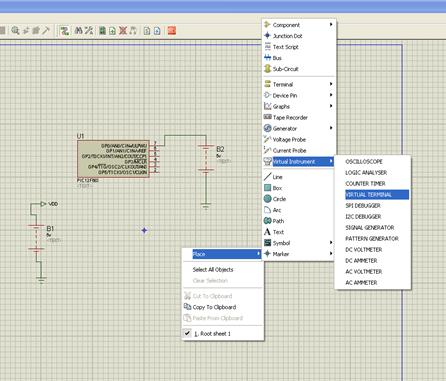Expand the Place entry in context menu
The image size is (446, 381).
click(x=223, y=254)
